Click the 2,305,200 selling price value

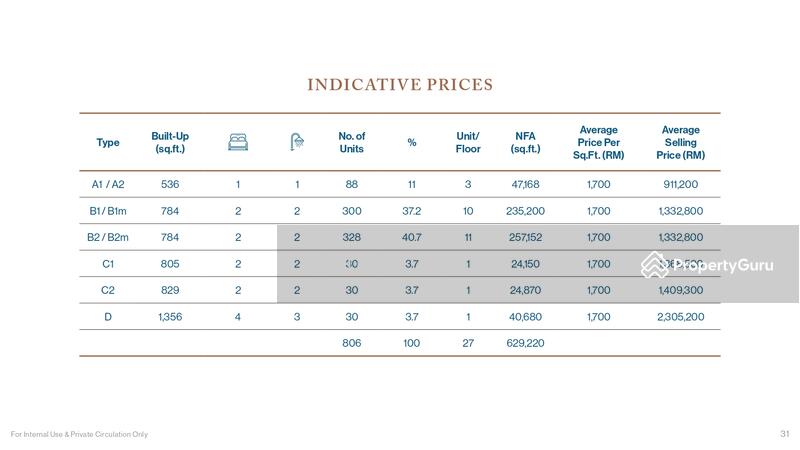click(681, 317)
